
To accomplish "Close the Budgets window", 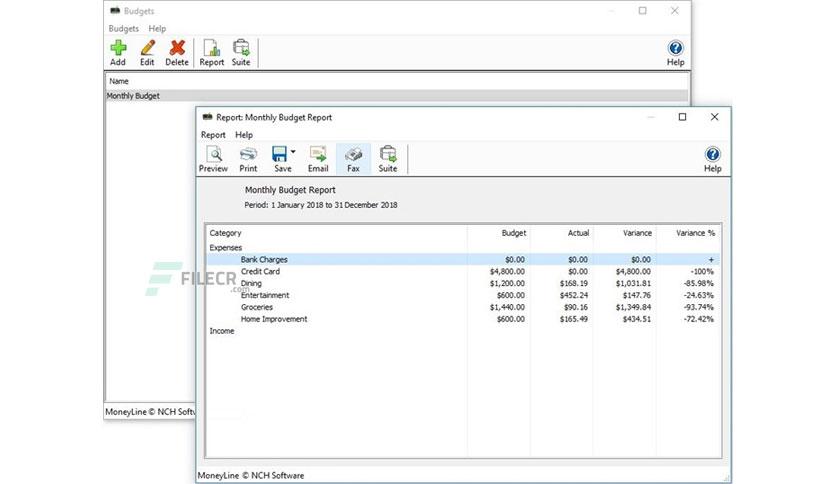I will coord(674,11).
